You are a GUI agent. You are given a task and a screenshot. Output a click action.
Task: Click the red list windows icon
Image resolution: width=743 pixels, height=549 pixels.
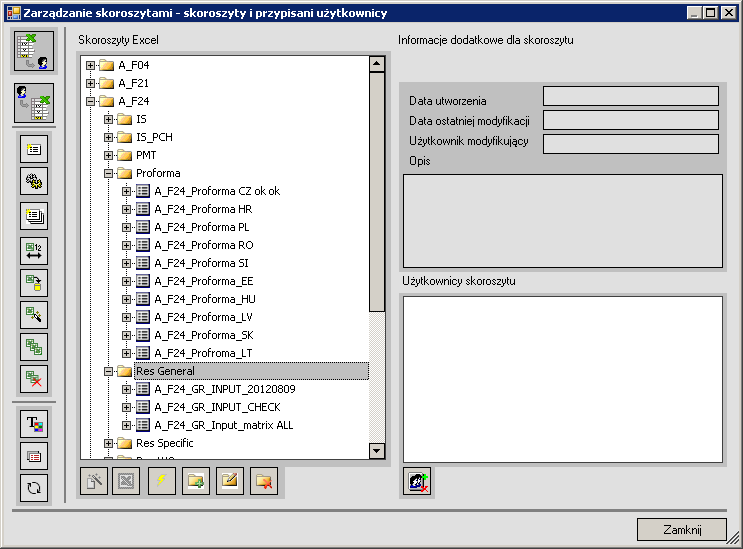pos(34,456)
